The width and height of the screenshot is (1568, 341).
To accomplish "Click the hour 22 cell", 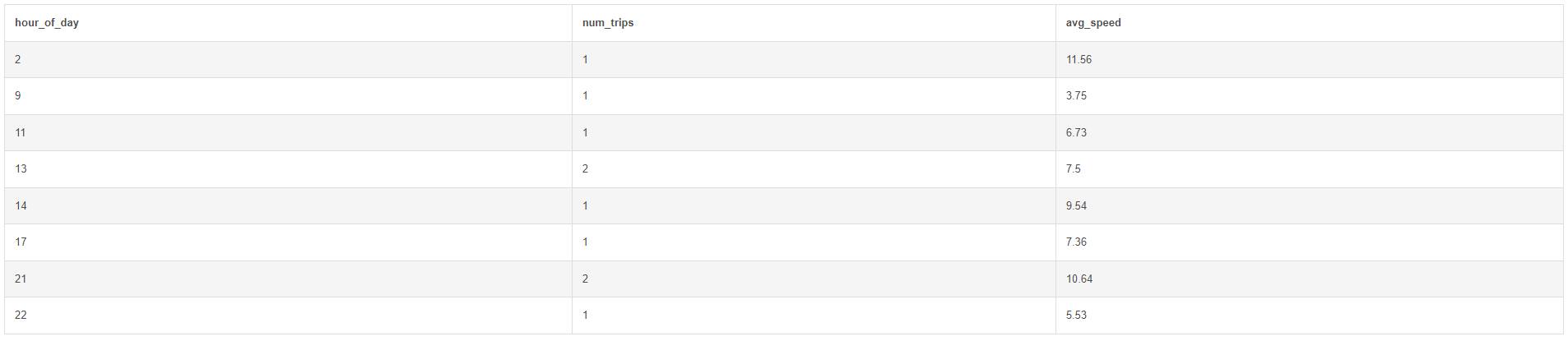I will [x=21, y=316].
